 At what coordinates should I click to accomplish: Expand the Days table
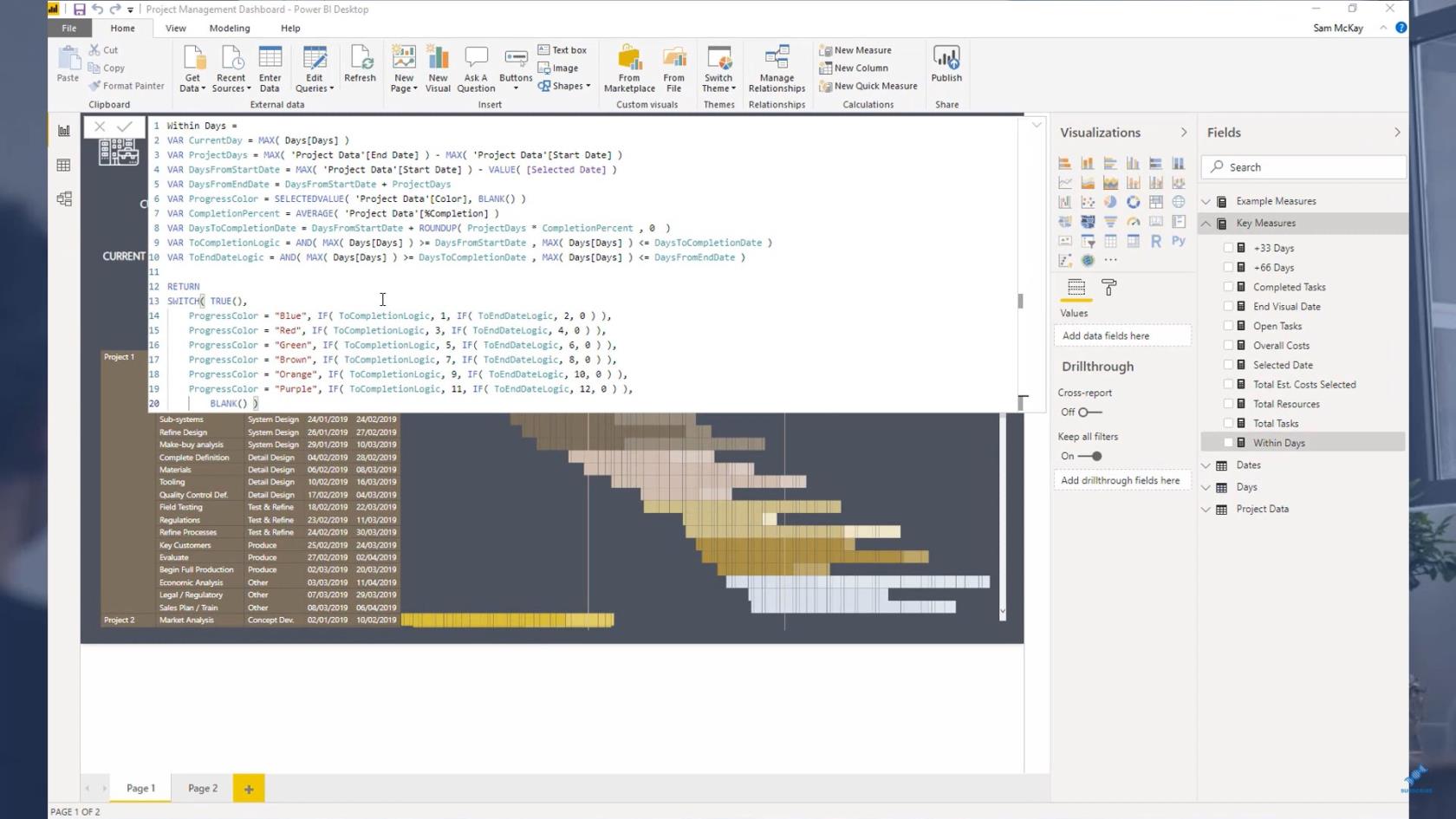(1206, 487)
